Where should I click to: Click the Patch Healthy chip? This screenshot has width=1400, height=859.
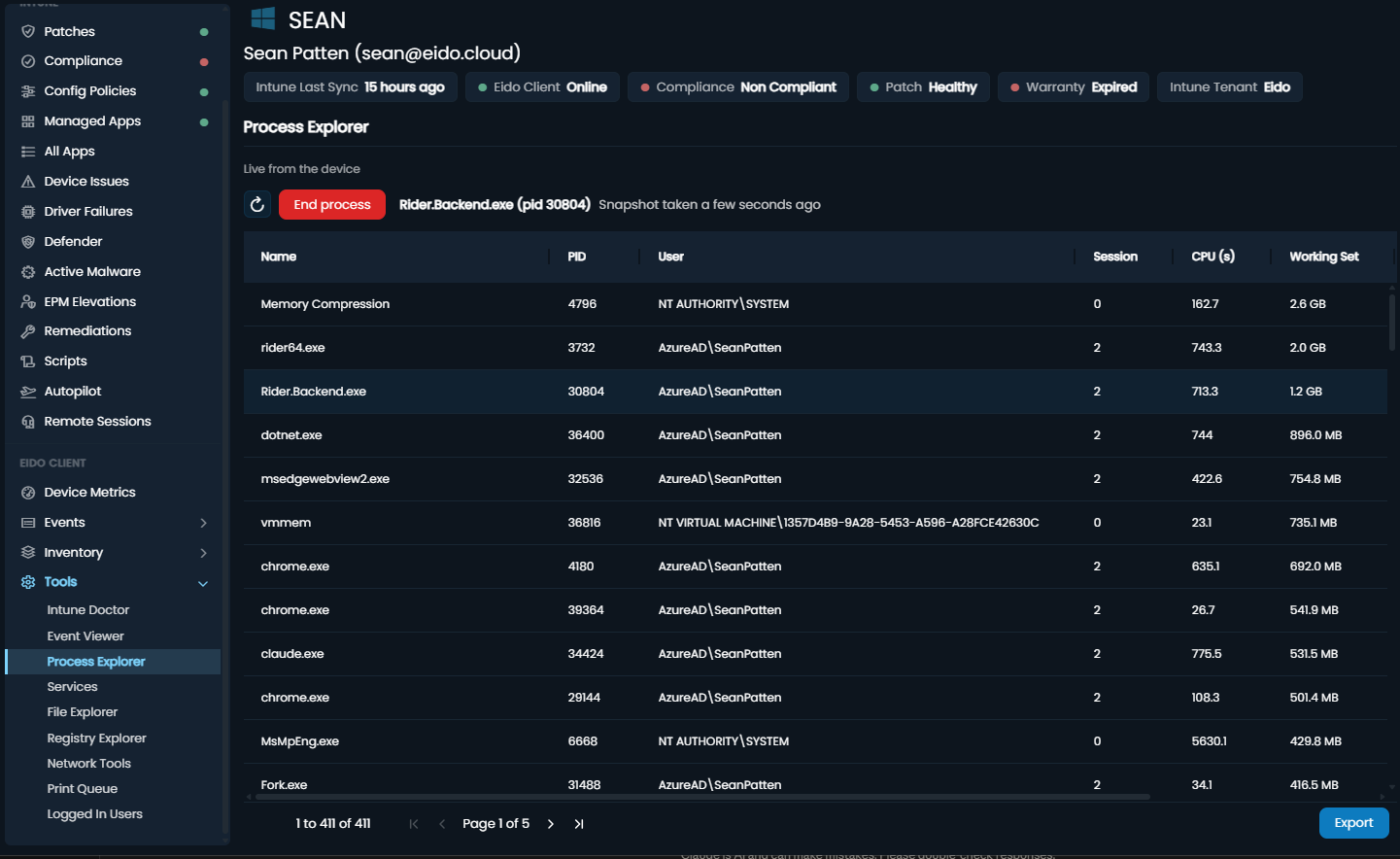pyautogui.click(x=923, y=87)
